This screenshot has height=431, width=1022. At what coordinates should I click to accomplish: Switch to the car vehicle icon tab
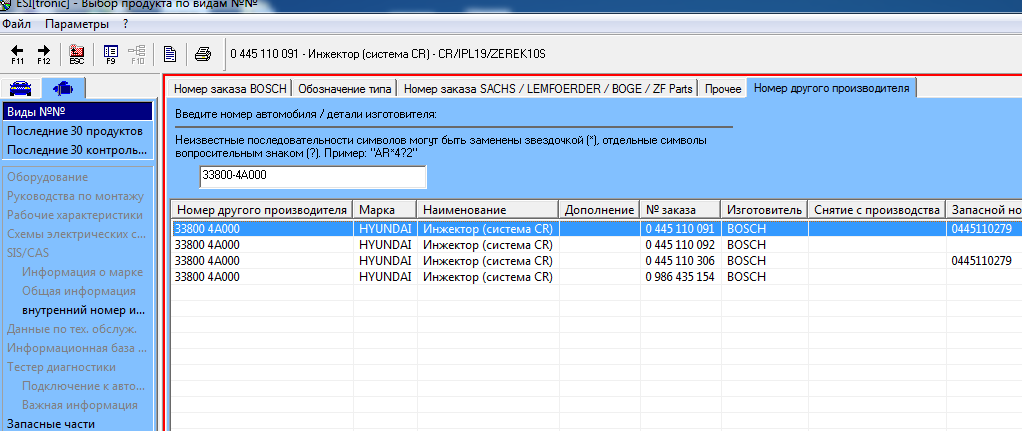(21, 88)
